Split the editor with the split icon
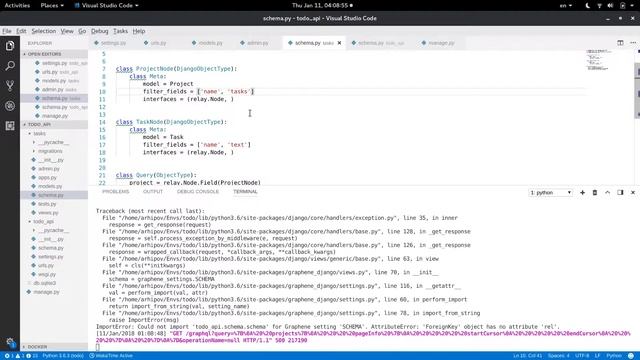The image size is (640, 360). tap(620, 43)
